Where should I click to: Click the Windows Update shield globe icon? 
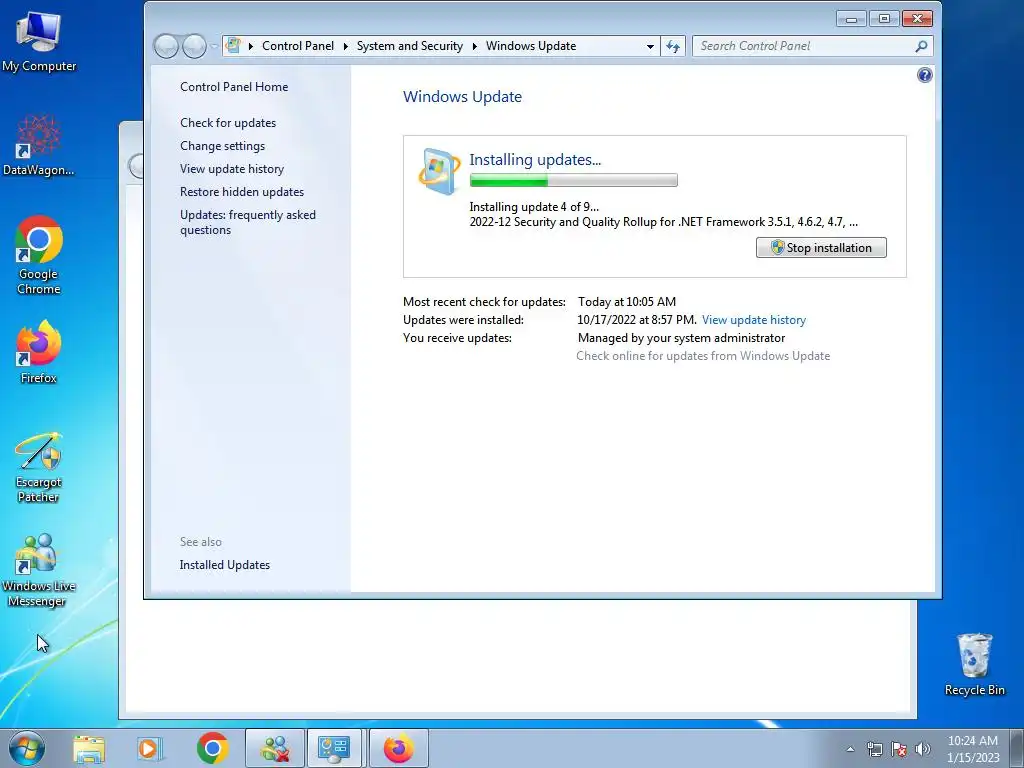point(439,172)
